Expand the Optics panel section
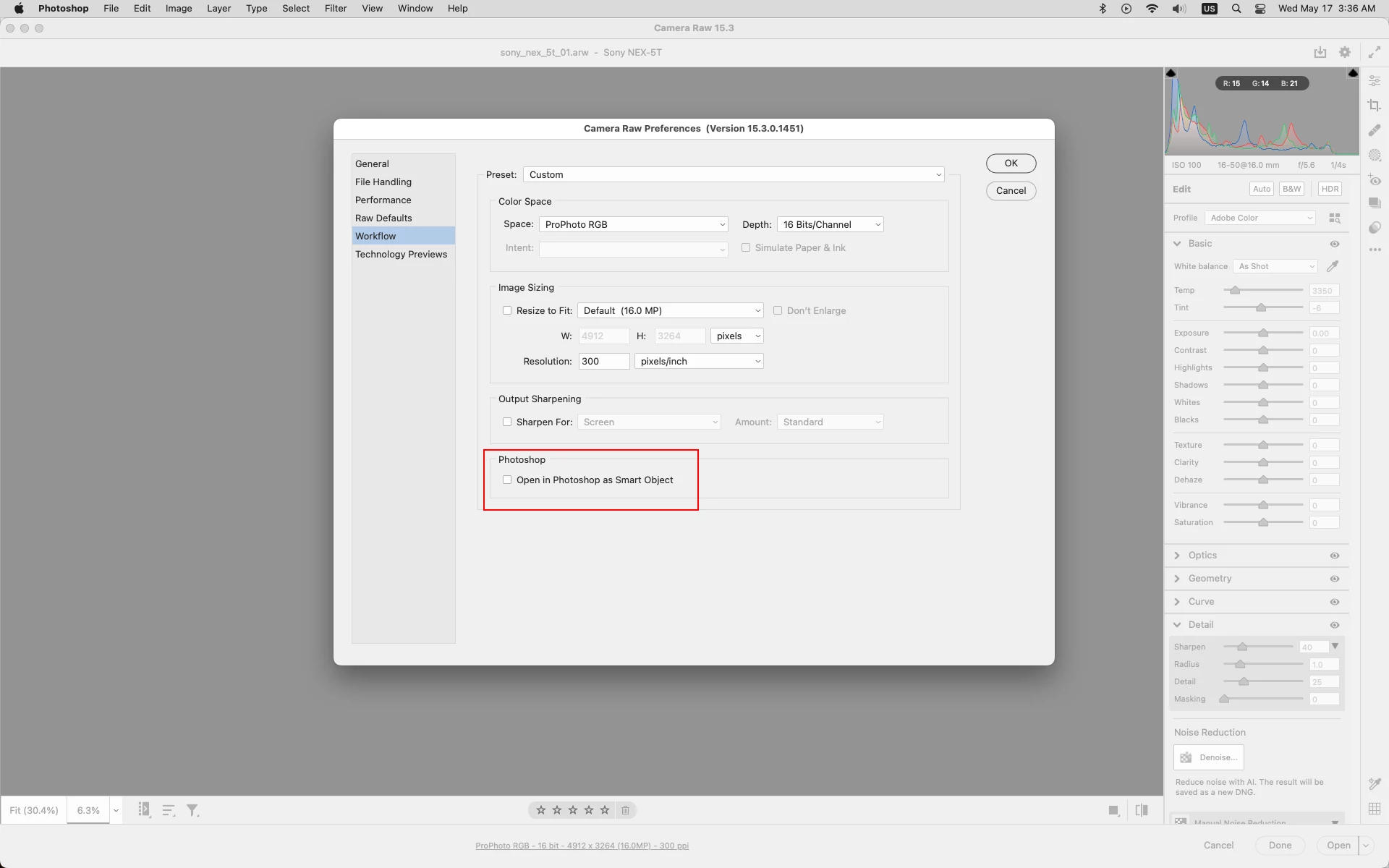Viewport: 1389px width, 868px height. [1202, 556]
